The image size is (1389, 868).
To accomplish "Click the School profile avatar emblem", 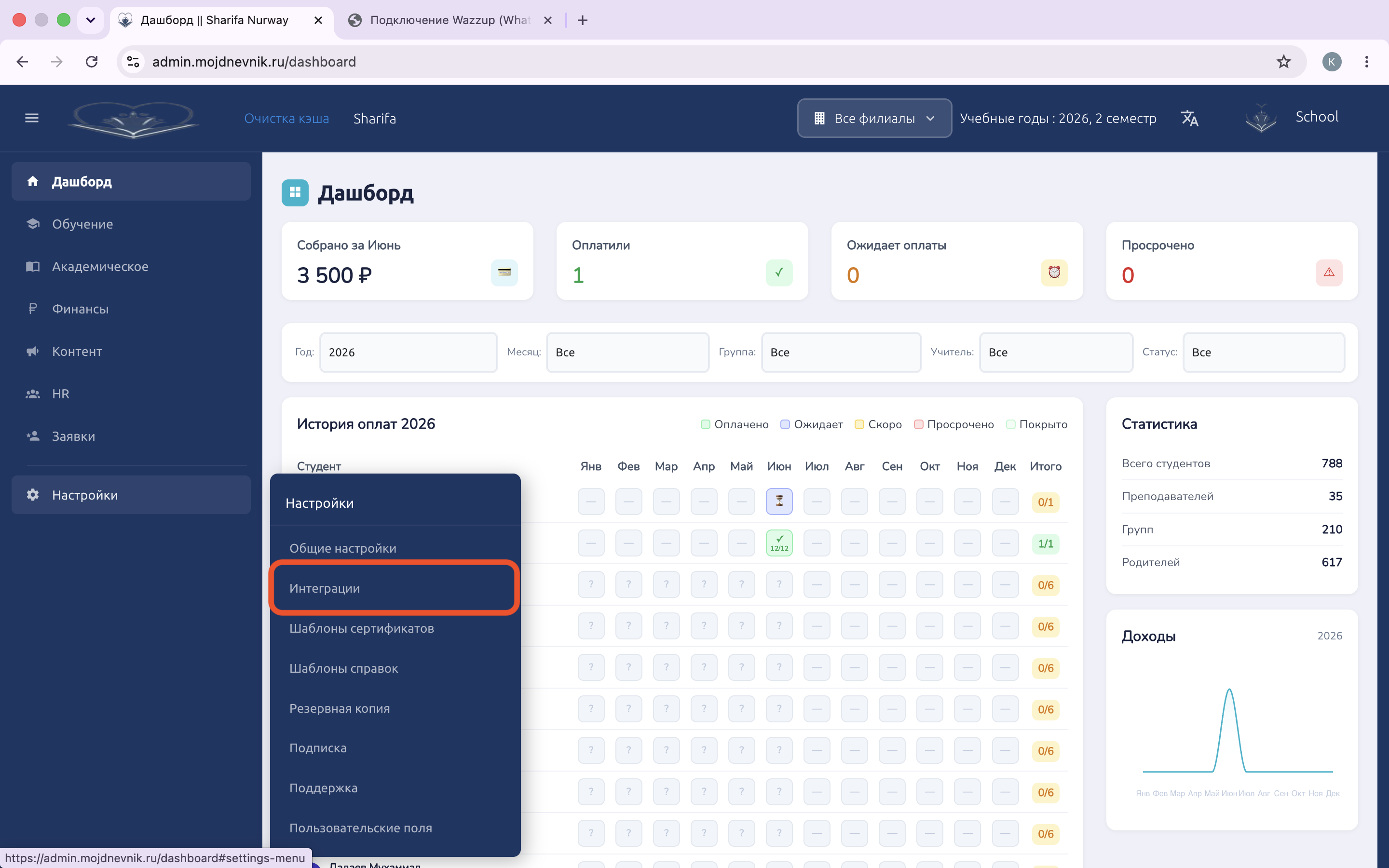I will click(1260, 118).
